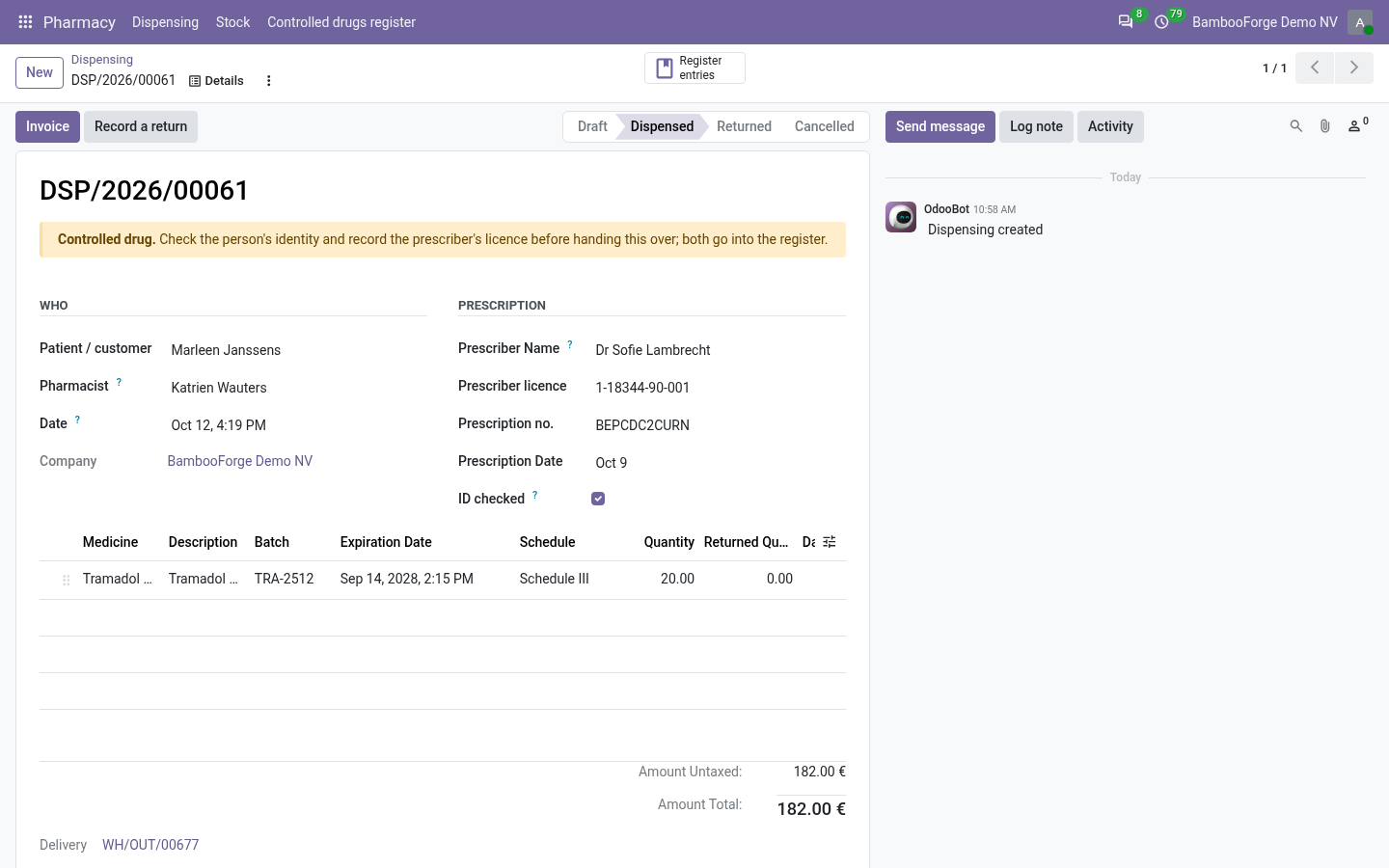Viewport: 1389px width, 868px height.
Task: Open Controlled drugs register menu
Action: coord(341,22)
